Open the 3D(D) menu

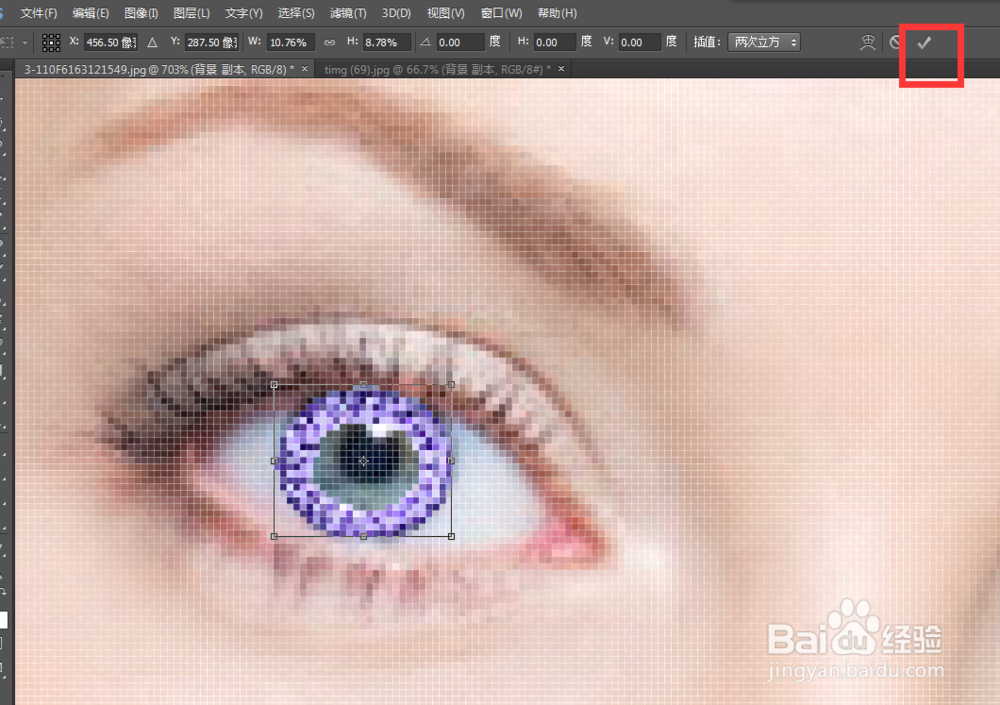397,13
